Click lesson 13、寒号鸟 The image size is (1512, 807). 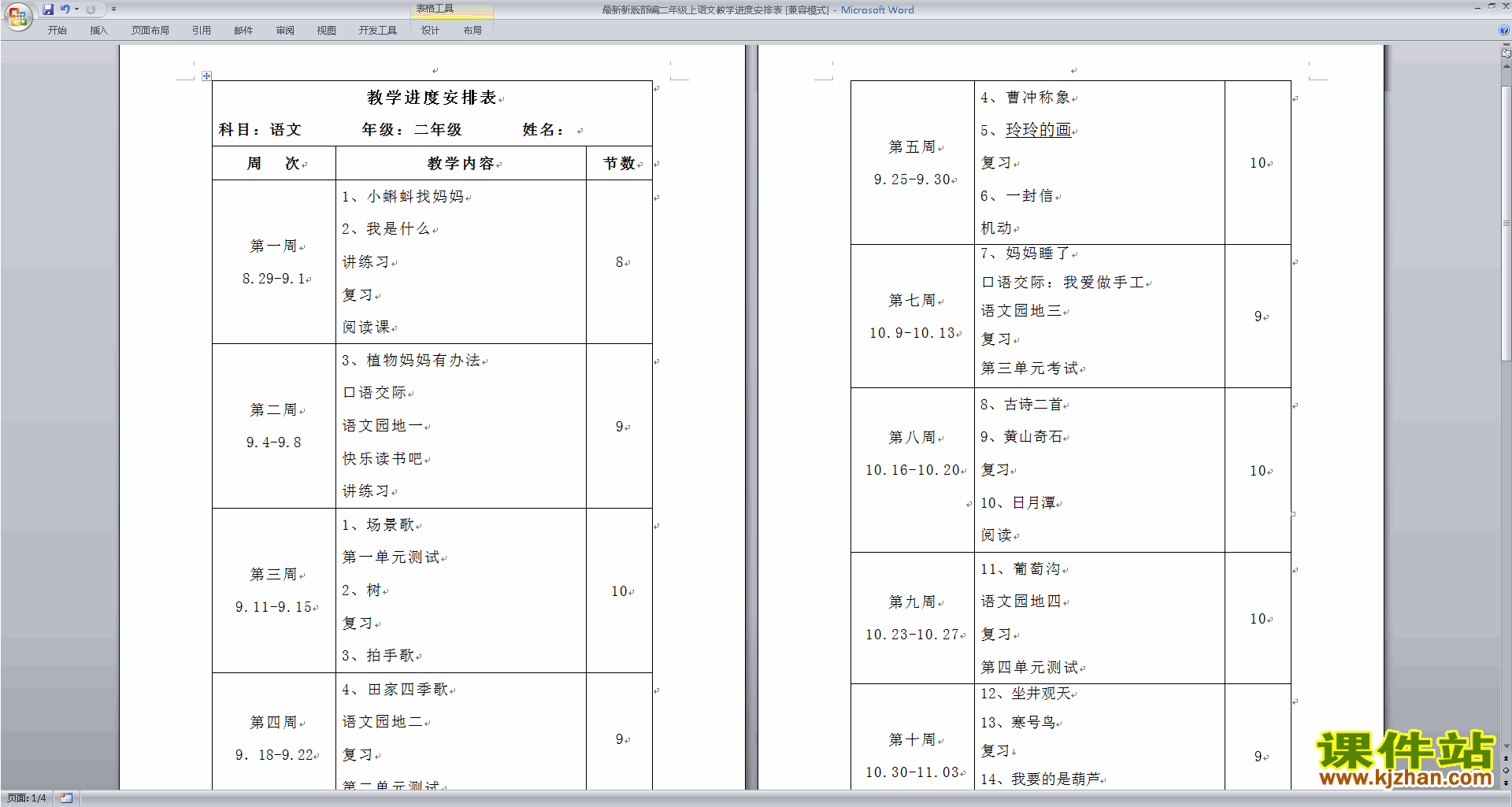tap(1017, 723)
